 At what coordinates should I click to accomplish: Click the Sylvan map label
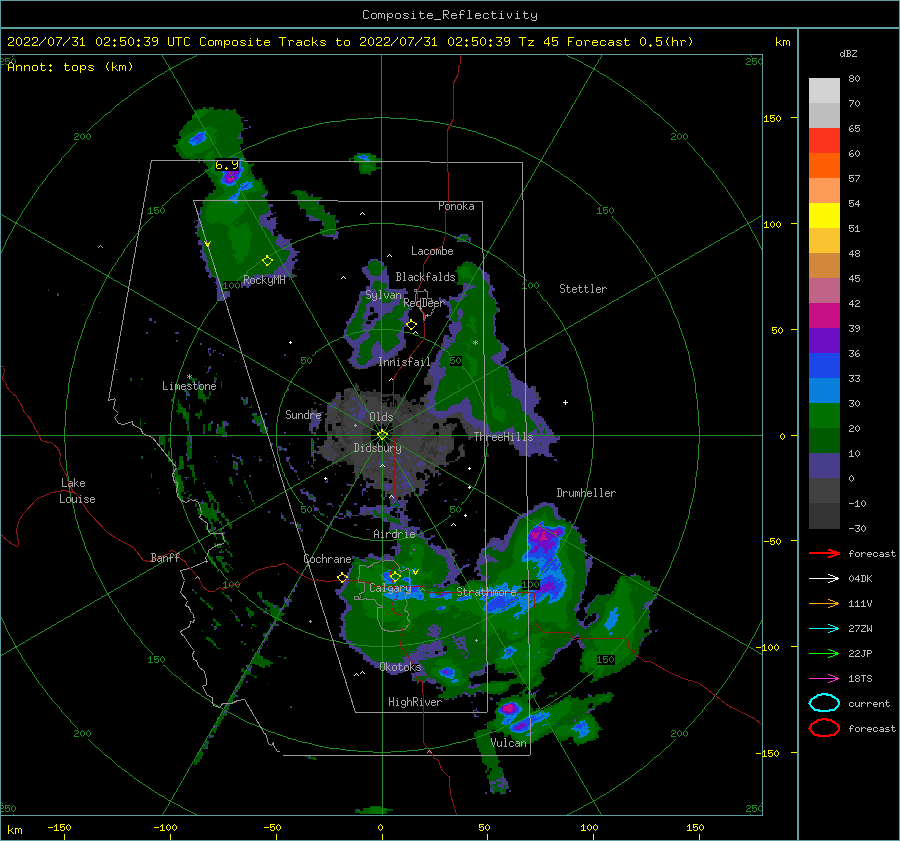click(x=383, y=295)
